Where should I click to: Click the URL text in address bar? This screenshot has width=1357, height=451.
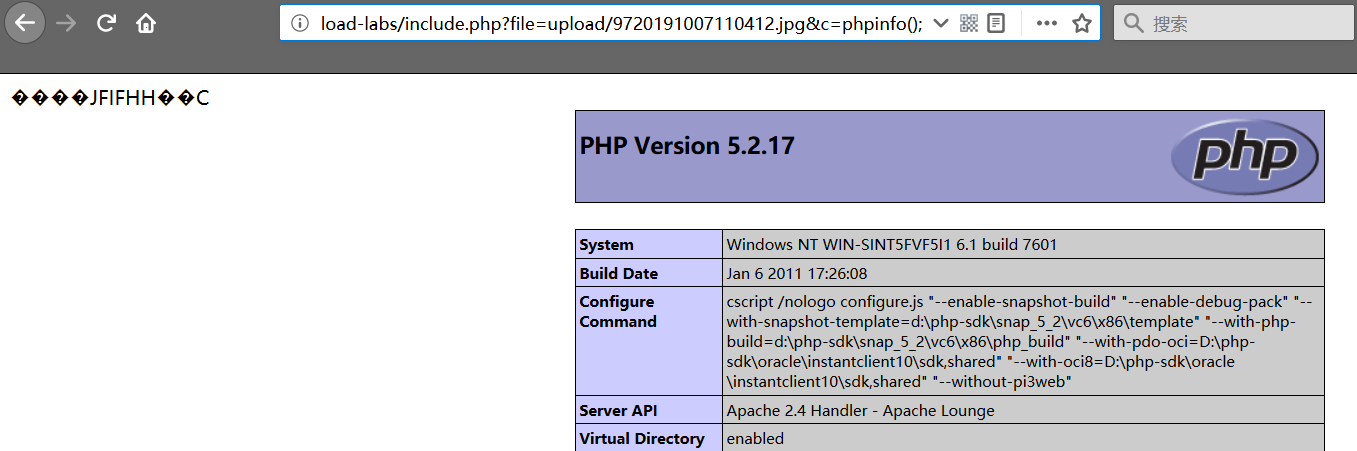[x=620, y=23]
